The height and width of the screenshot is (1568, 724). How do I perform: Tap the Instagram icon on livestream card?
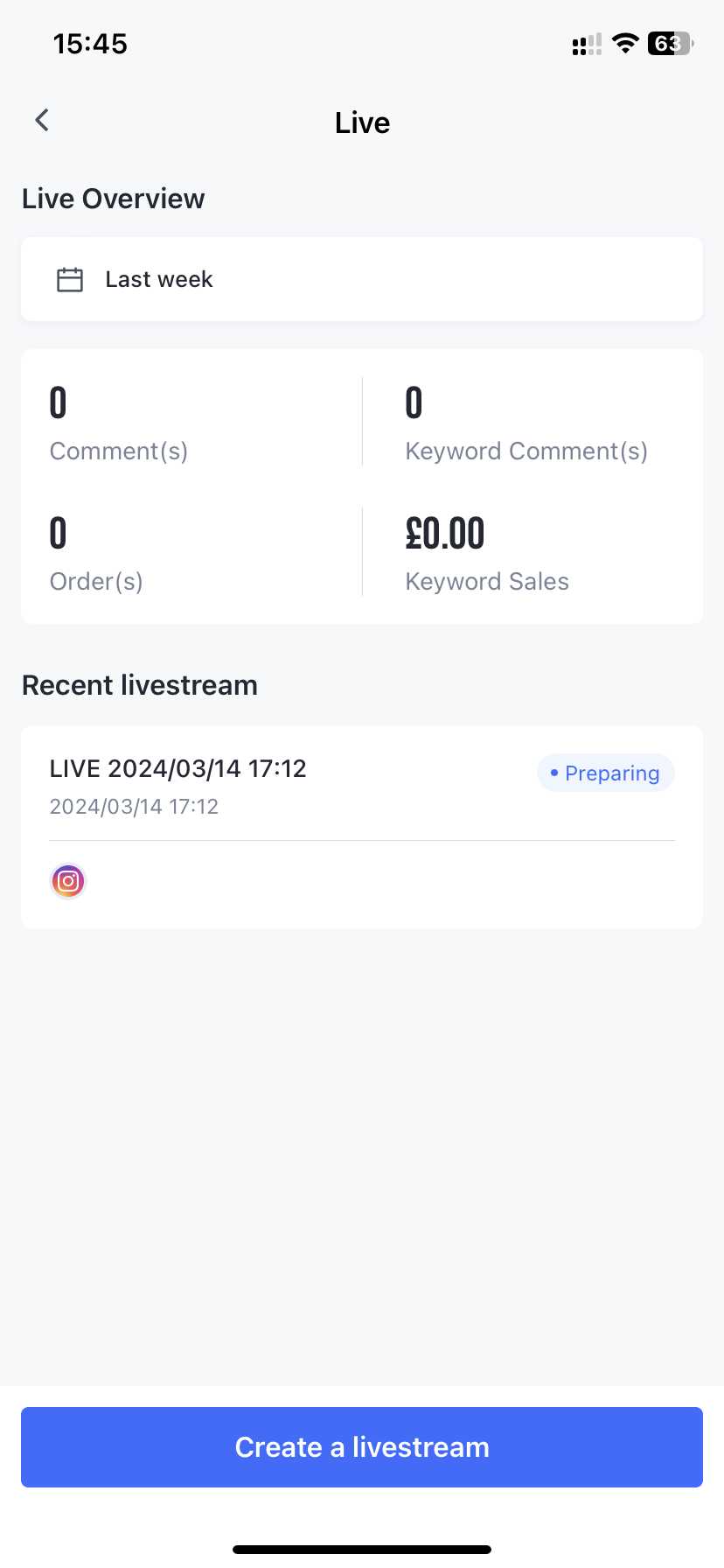point(68,881)
